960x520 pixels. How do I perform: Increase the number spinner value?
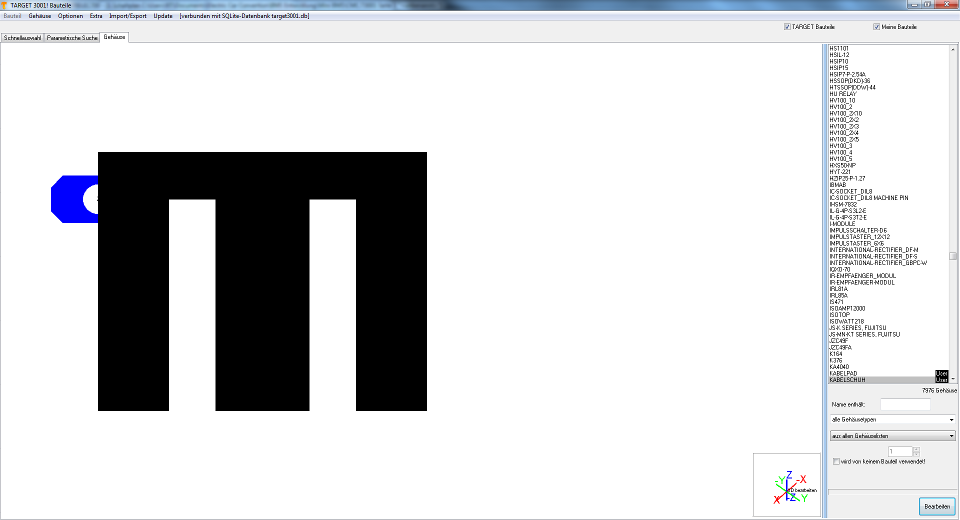(916, 449)
